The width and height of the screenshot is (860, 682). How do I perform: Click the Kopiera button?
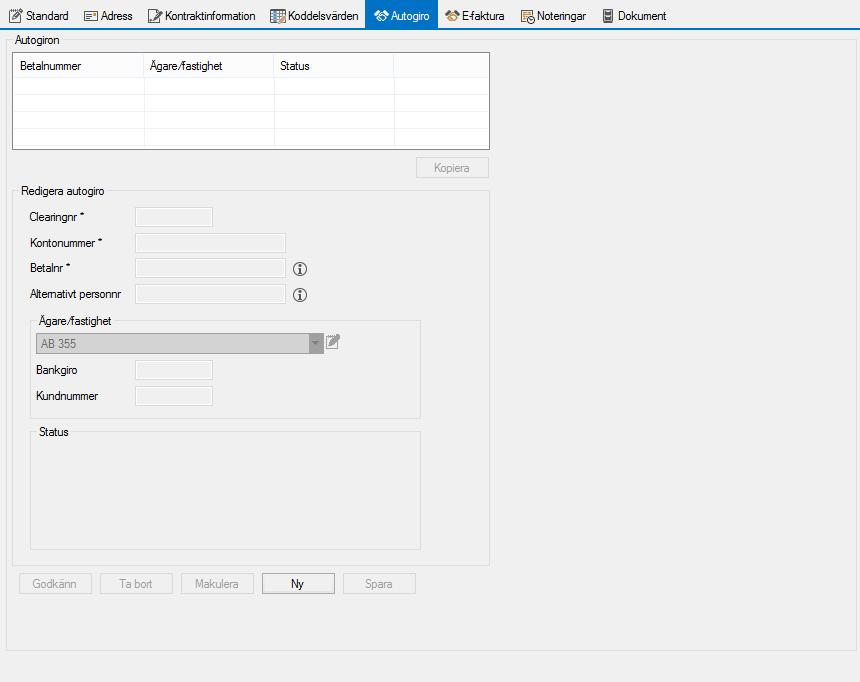(x=452, y=168)
